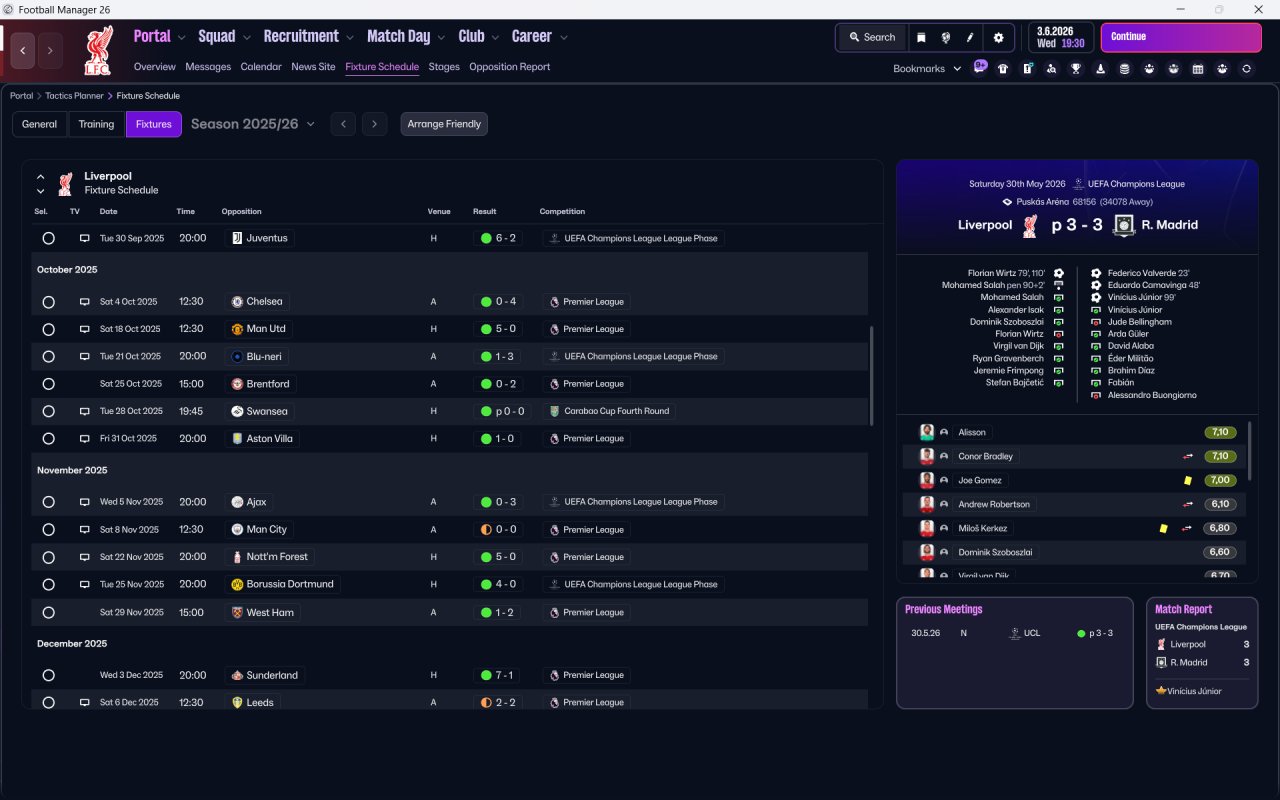
Task: Go to the previous season with left arrow
Action: click(343, 124)
